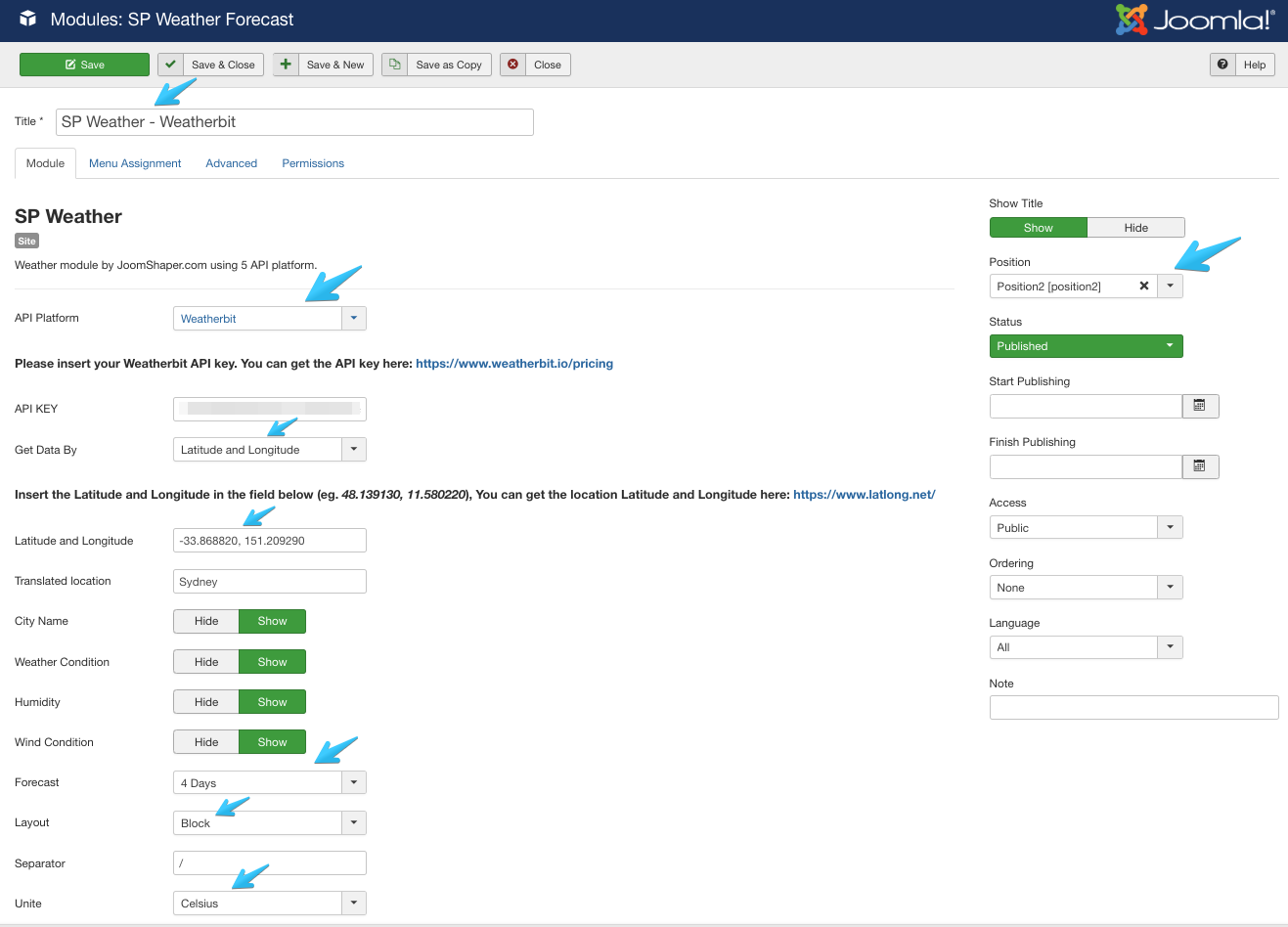Image resolution: width=1288 pixels, height=927 pixels.
Task: Click Save & Close
Action: point(210,65)
